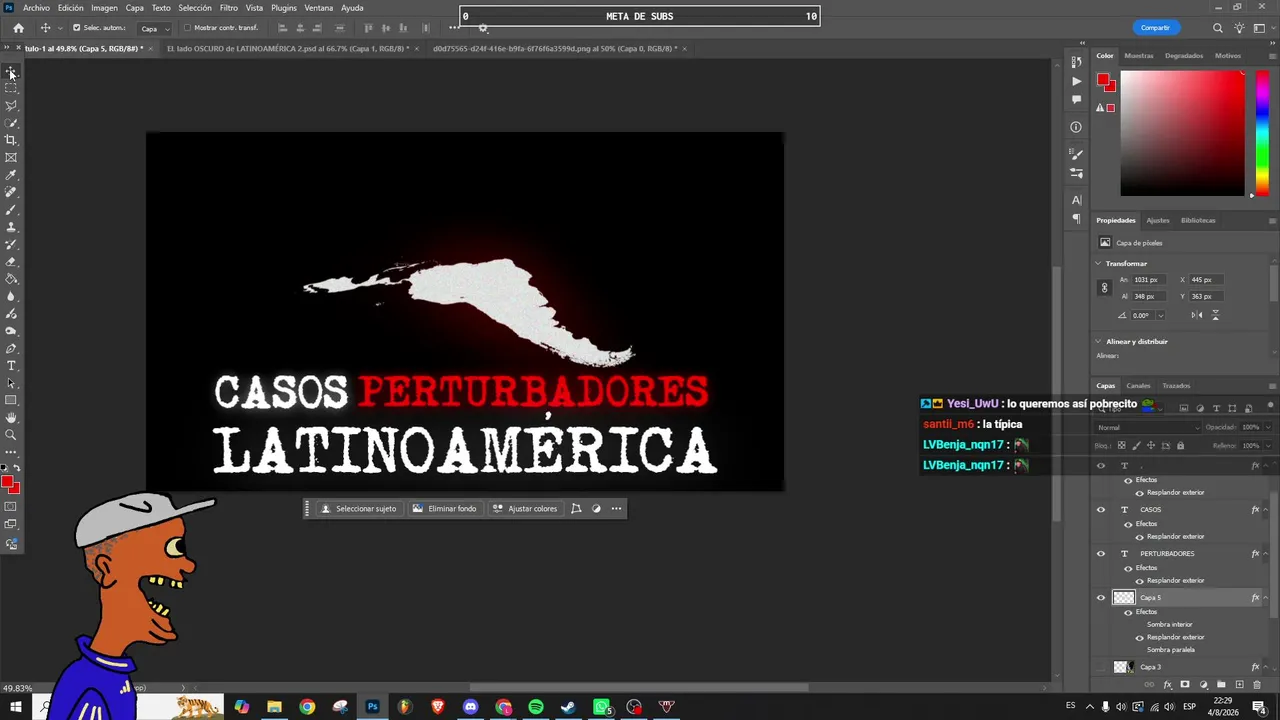Collapse the Alinear y distribuir section
This screenshot has height=720, width=1280.
coord(1098,342)
